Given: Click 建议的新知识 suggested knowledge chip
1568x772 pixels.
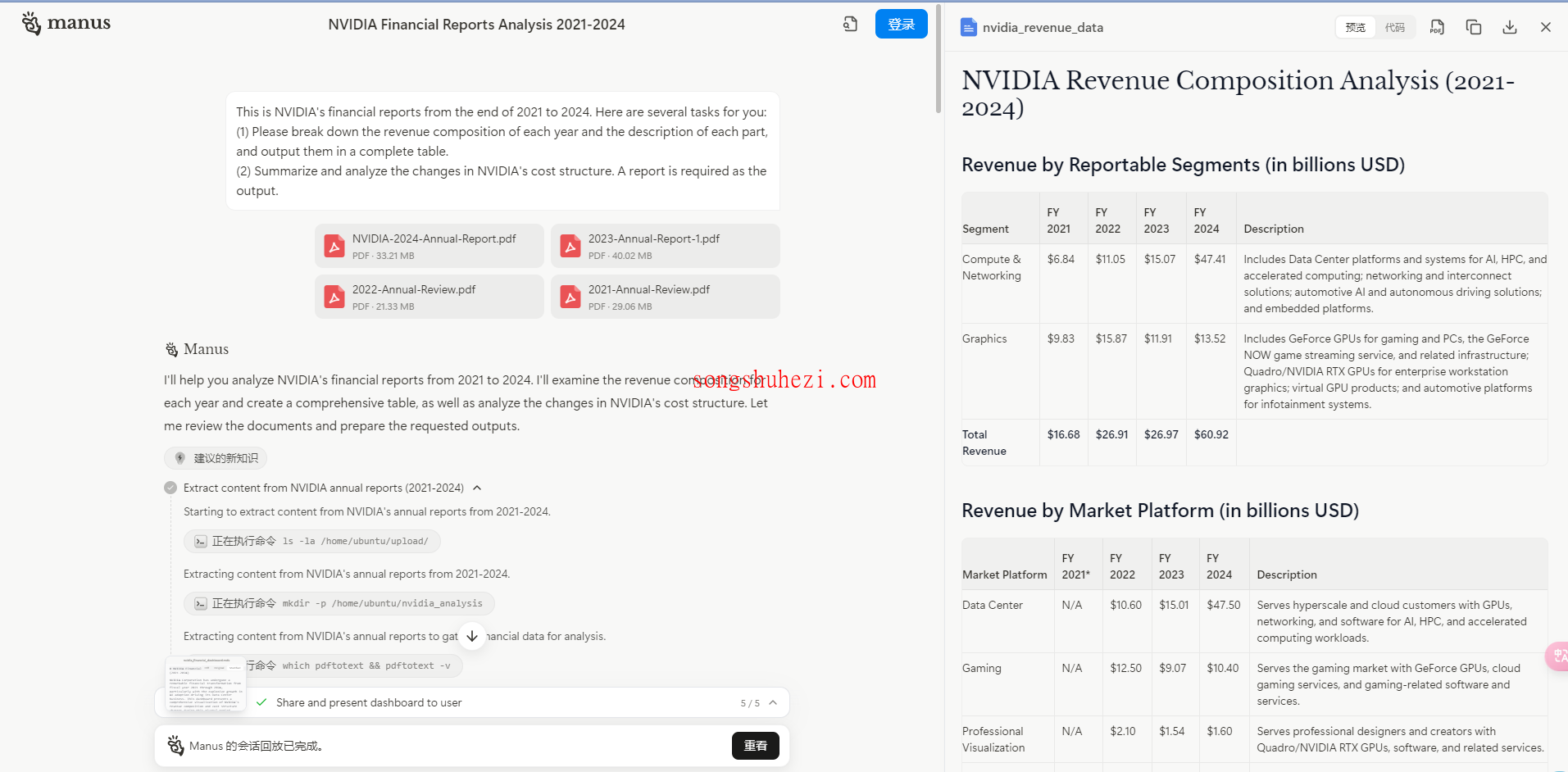Looking at the screenshot, I should coord(216,458).
